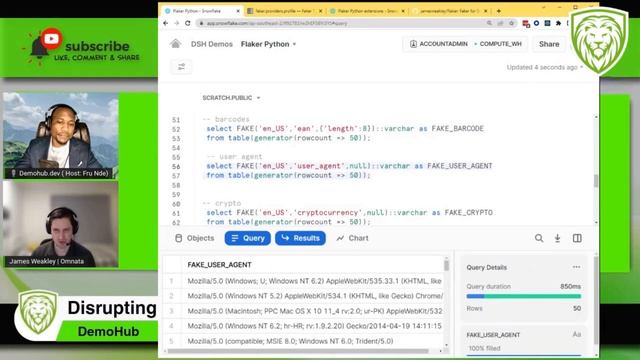The height and width of the screenshot is (360, 640).
Task: Search the query results
Action: tap(539, 238)
